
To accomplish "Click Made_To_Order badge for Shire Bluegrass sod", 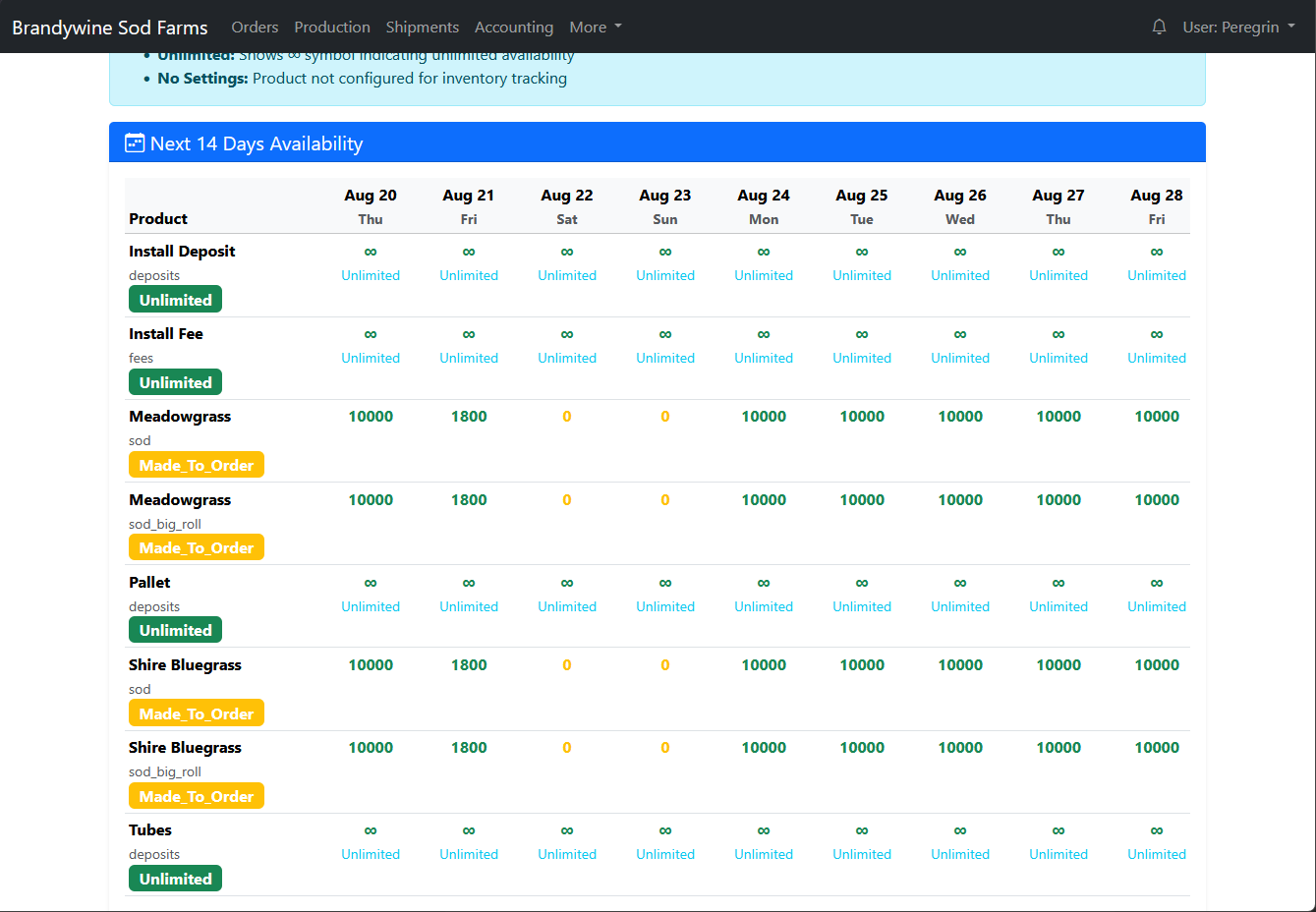I will pyautogui.click(x=197, y=713).
